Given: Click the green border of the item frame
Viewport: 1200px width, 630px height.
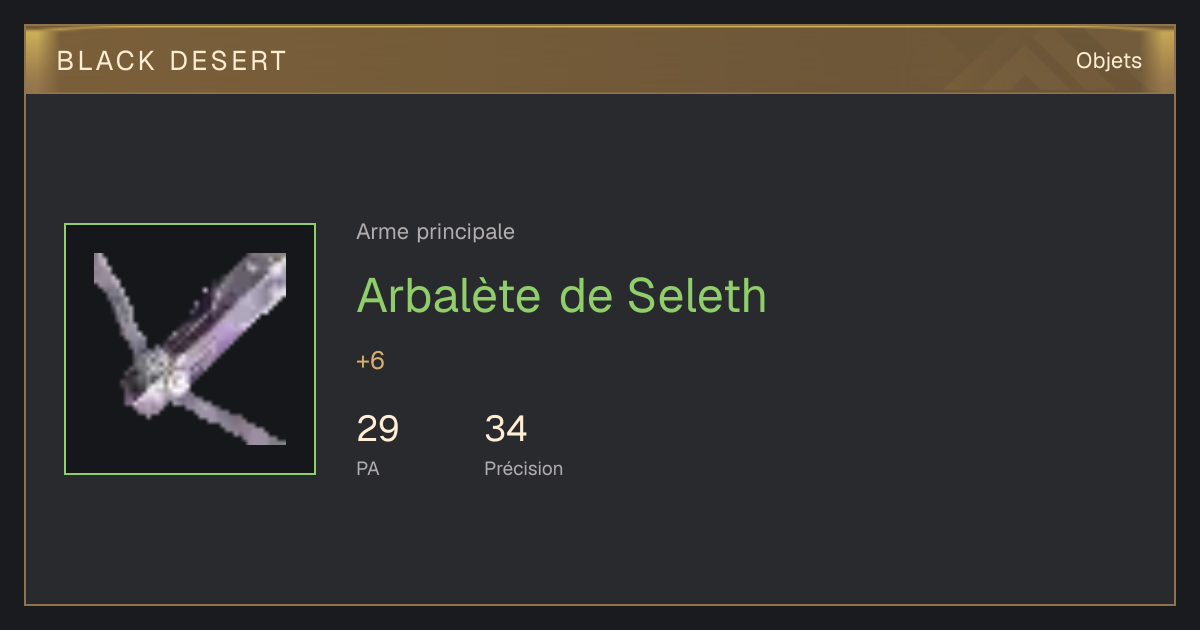Looking at the screenshot, I should tap(190, 224).
